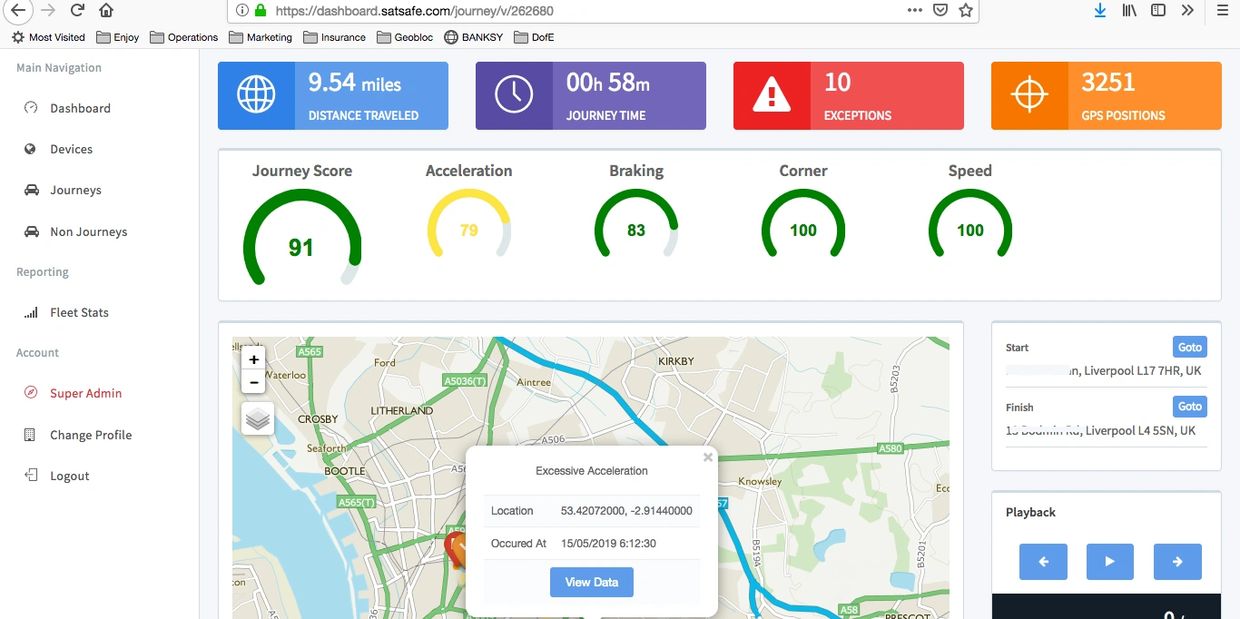The height and width of the screenshot is (619, 1240).
Task: Toggle the browser sidebar icon
Action: click(x=1158, y=11)
